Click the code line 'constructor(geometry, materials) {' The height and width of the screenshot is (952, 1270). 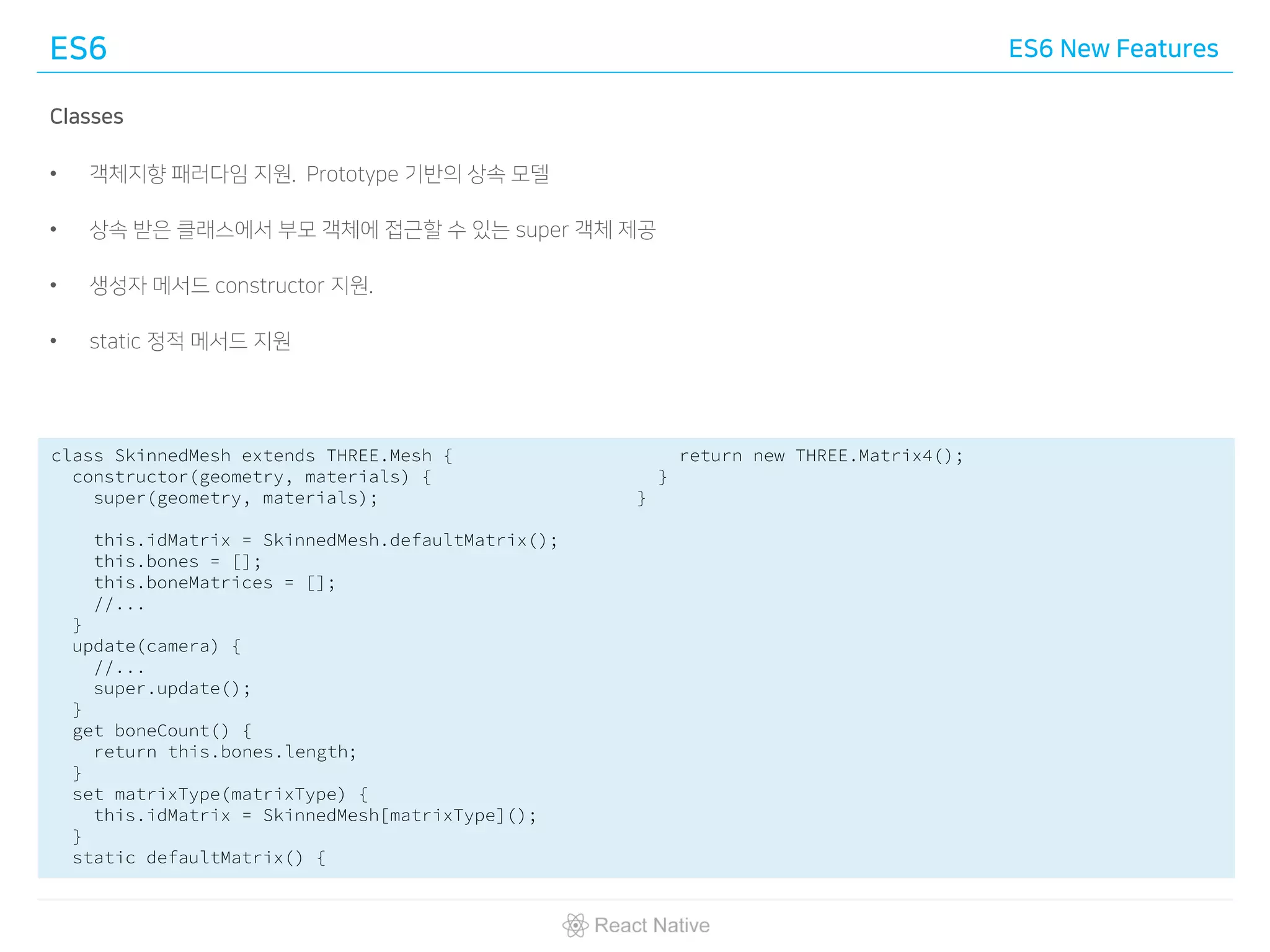(x=252, y=477)
